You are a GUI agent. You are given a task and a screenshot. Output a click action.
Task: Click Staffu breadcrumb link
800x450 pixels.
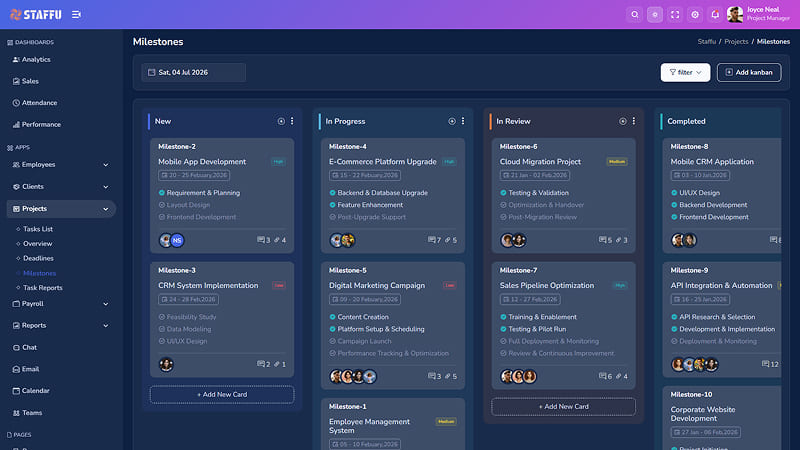[x=707, y=42]
